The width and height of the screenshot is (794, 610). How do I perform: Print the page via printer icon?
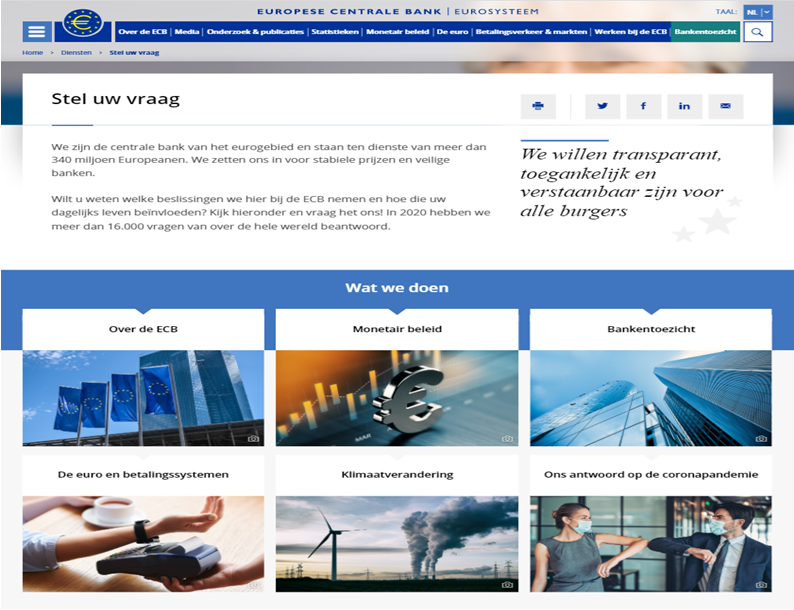coord(538,106)
